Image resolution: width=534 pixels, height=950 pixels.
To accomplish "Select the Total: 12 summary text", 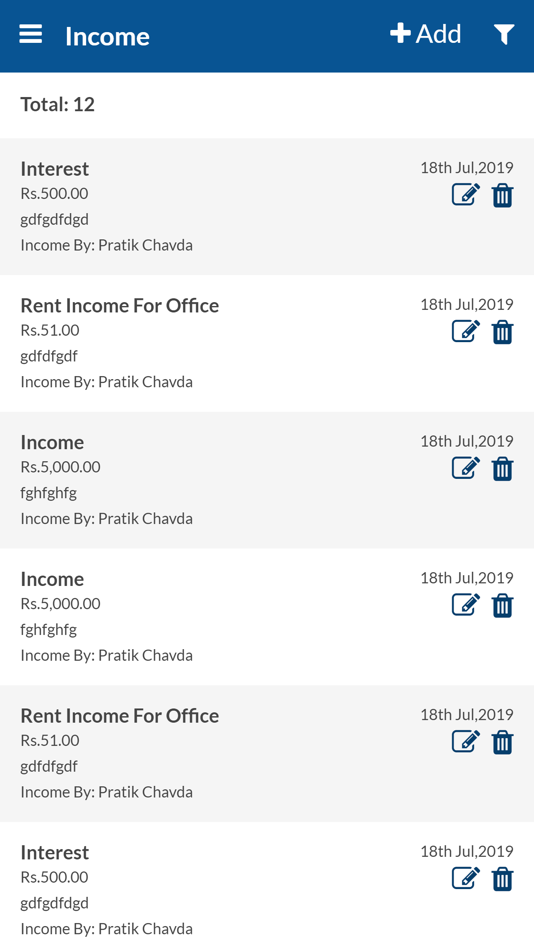I will pyautogui.click(x=58, y=104).
